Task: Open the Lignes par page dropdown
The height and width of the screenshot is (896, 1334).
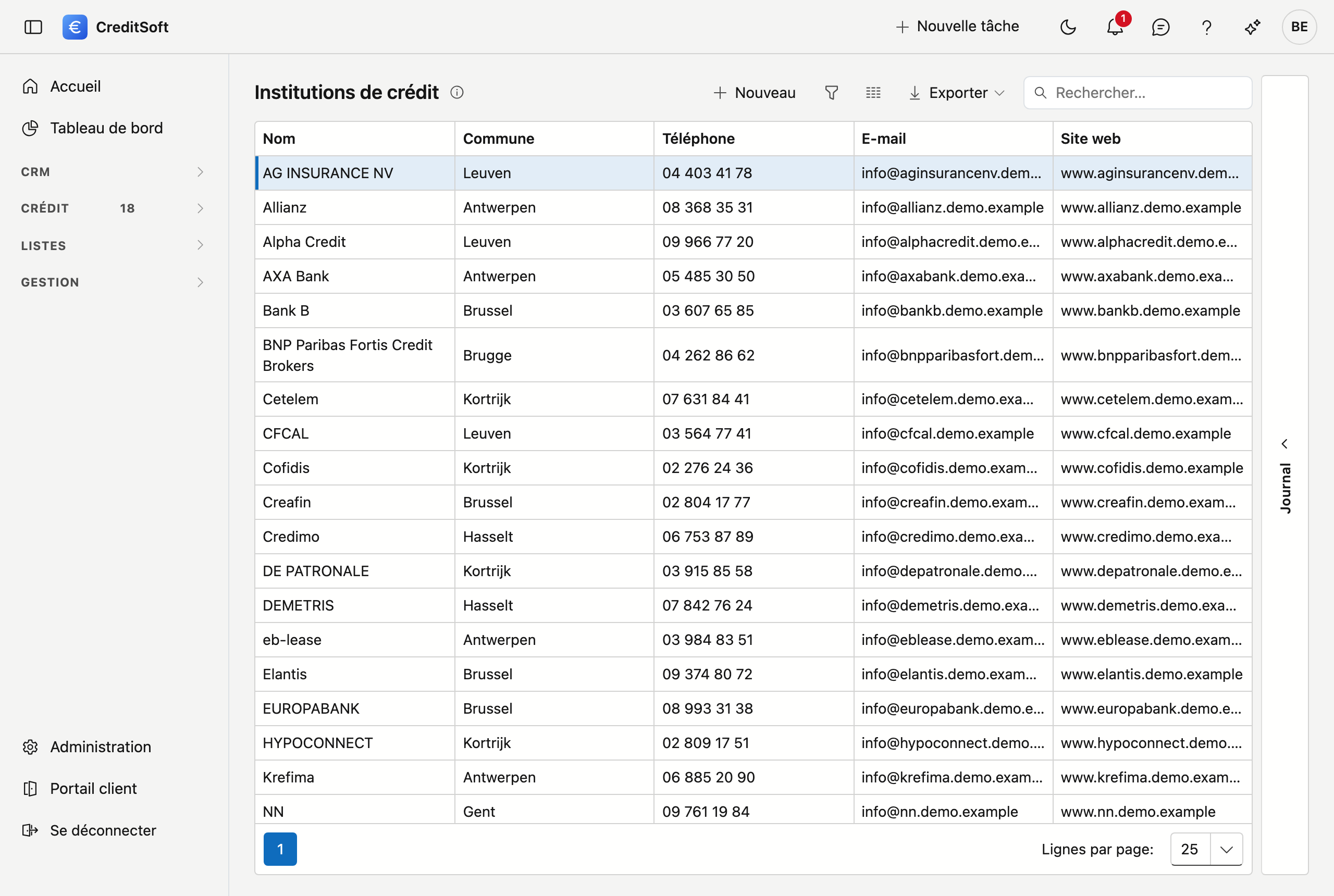Action: (x=1206, y=849)
